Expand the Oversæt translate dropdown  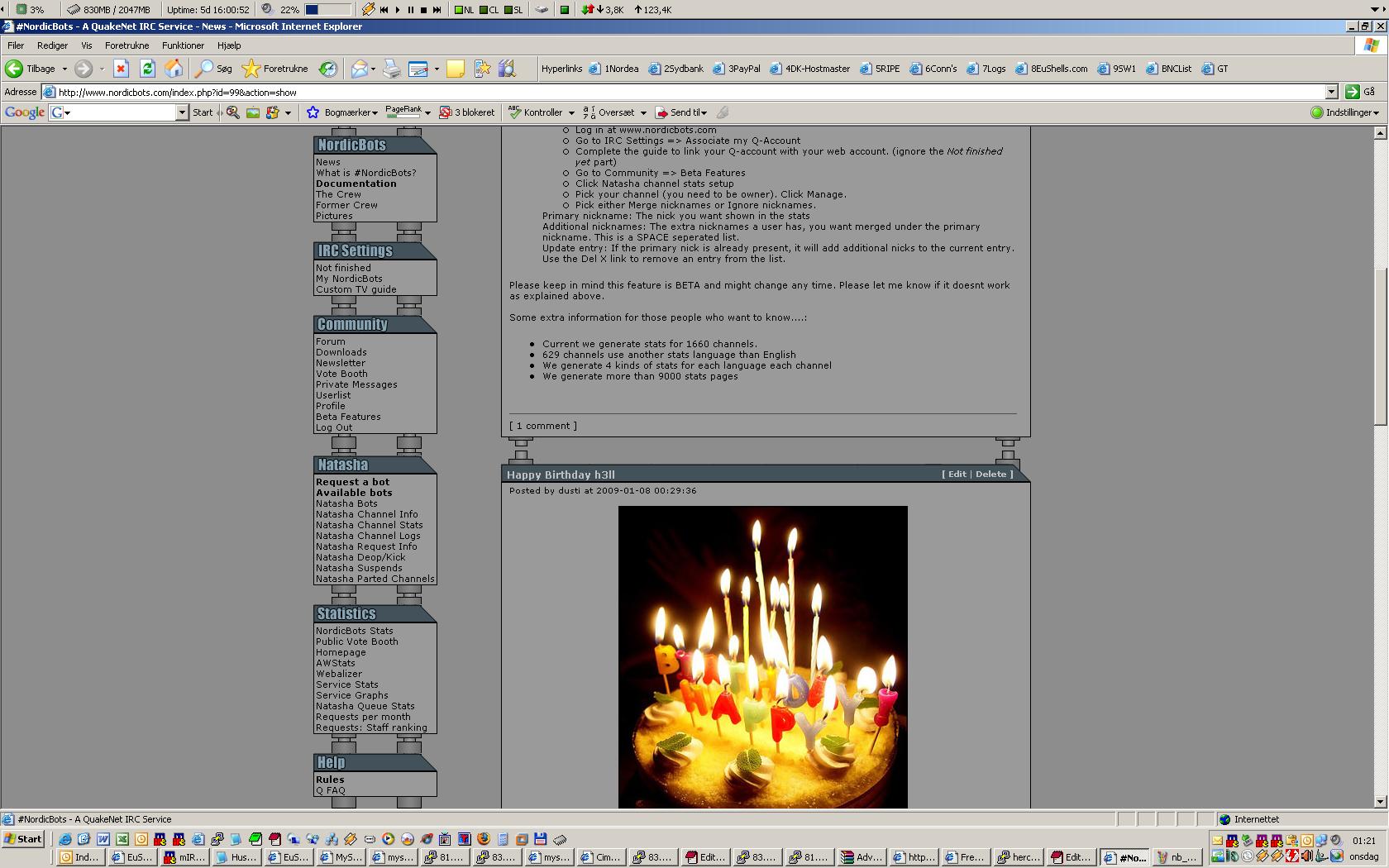click(x=642, y=112)
